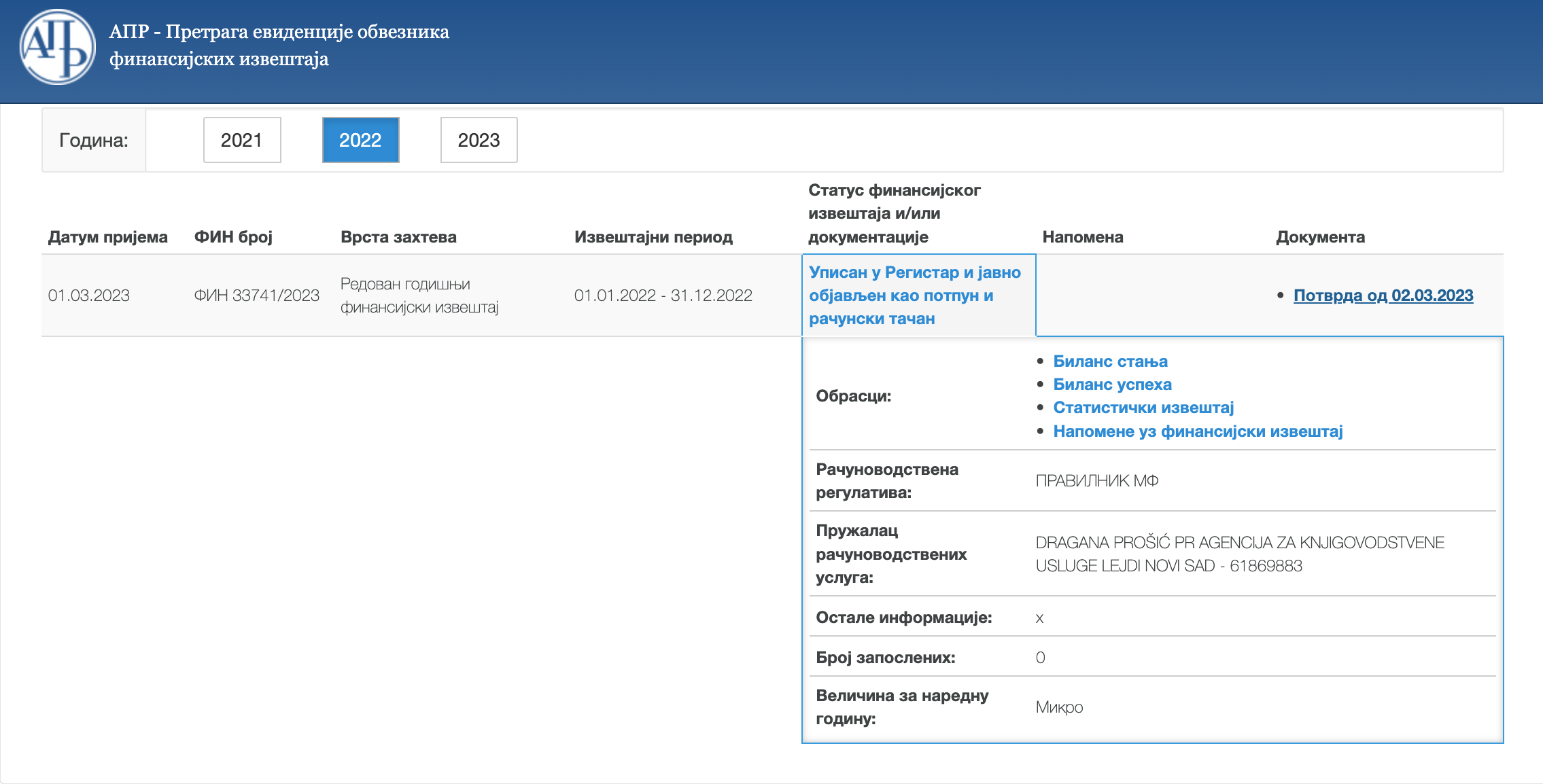
Task: Click the reporting period 01.01.2022 - 31.12.2022
Action: click(663, 296)
